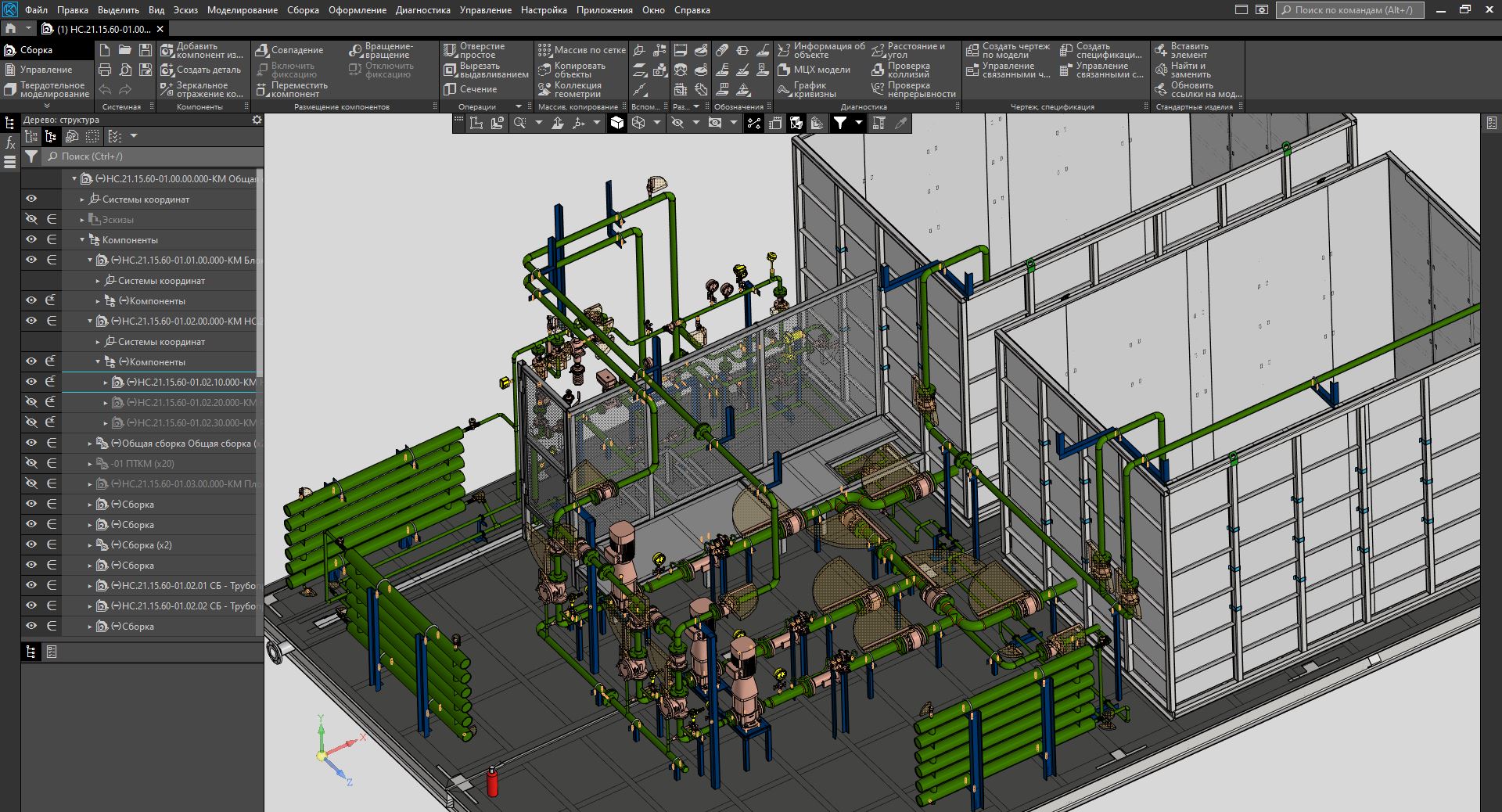Image resolution: width=1502 pixels, height=812 pixels.
Task: Open the Диагностика menu
Action: 422,10
